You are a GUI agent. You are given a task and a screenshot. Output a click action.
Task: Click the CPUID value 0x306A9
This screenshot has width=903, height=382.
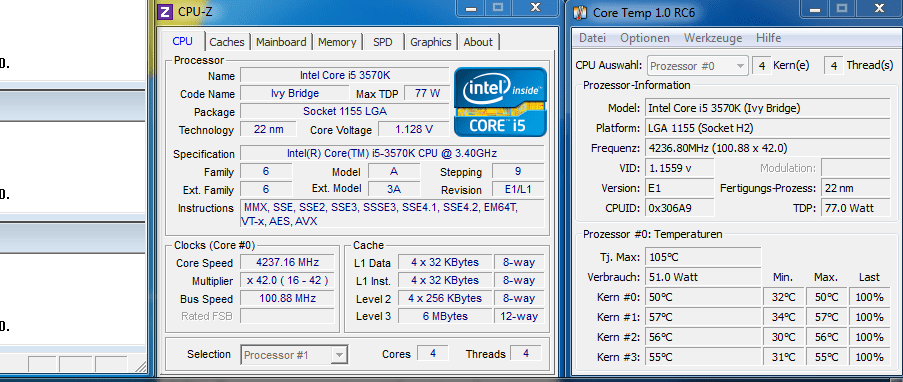[680, 208]
